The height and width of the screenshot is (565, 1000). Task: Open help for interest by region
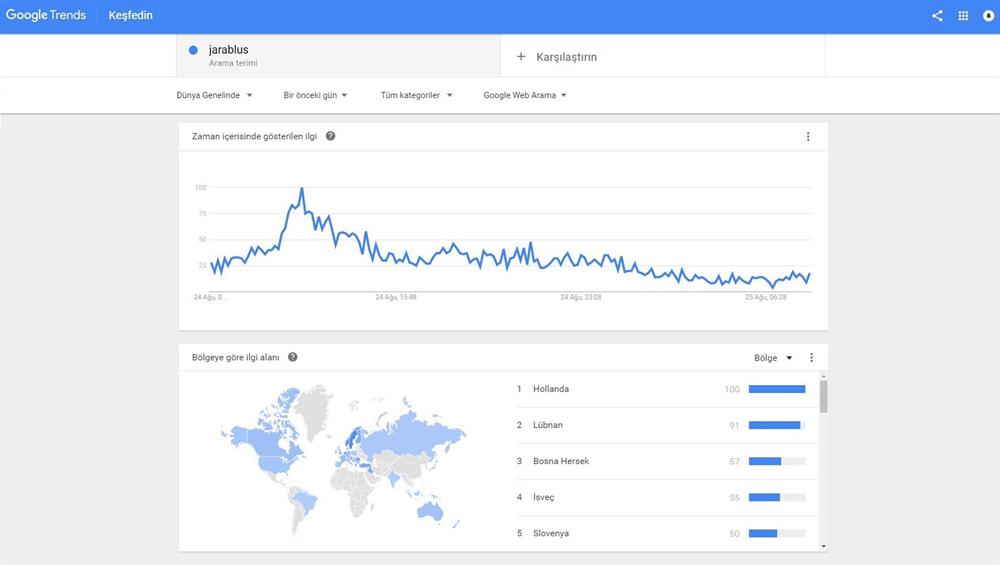[293, 357]
